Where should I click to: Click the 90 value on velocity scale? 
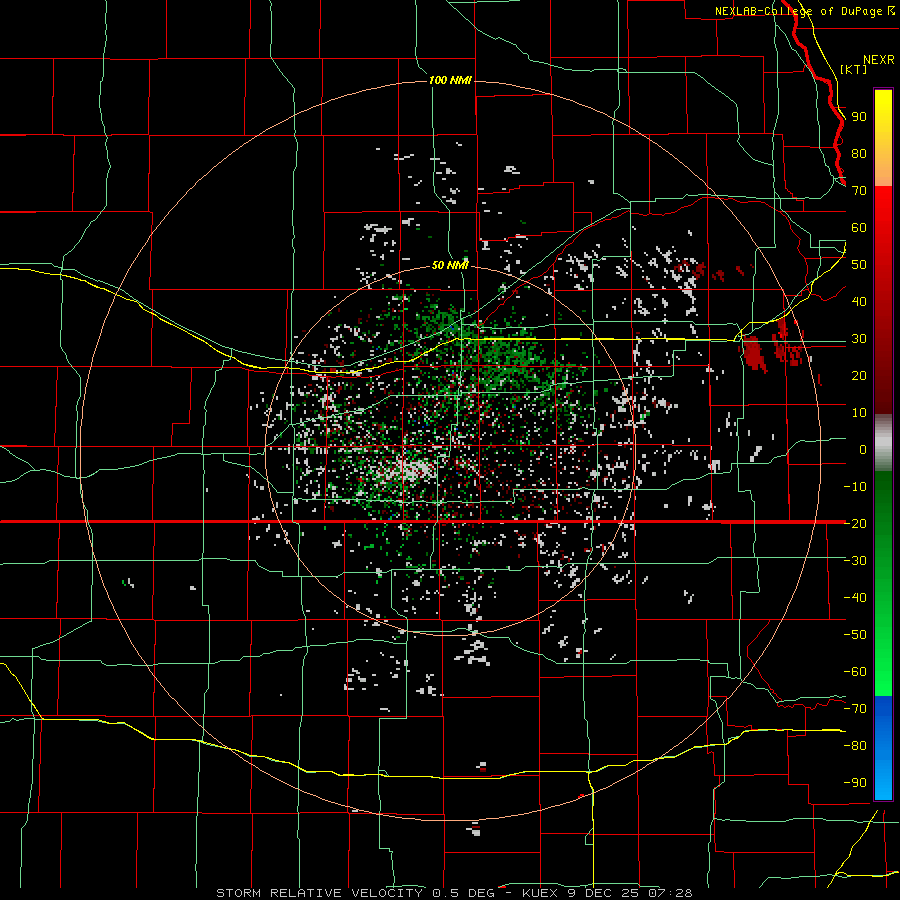pyautogui.click(x=859, y=117)
